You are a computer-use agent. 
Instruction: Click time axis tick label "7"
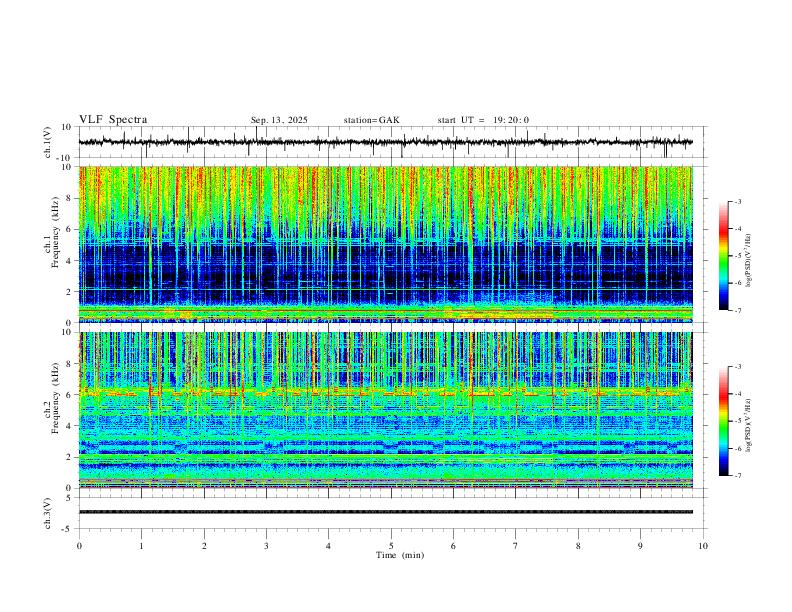pos(516,546)
